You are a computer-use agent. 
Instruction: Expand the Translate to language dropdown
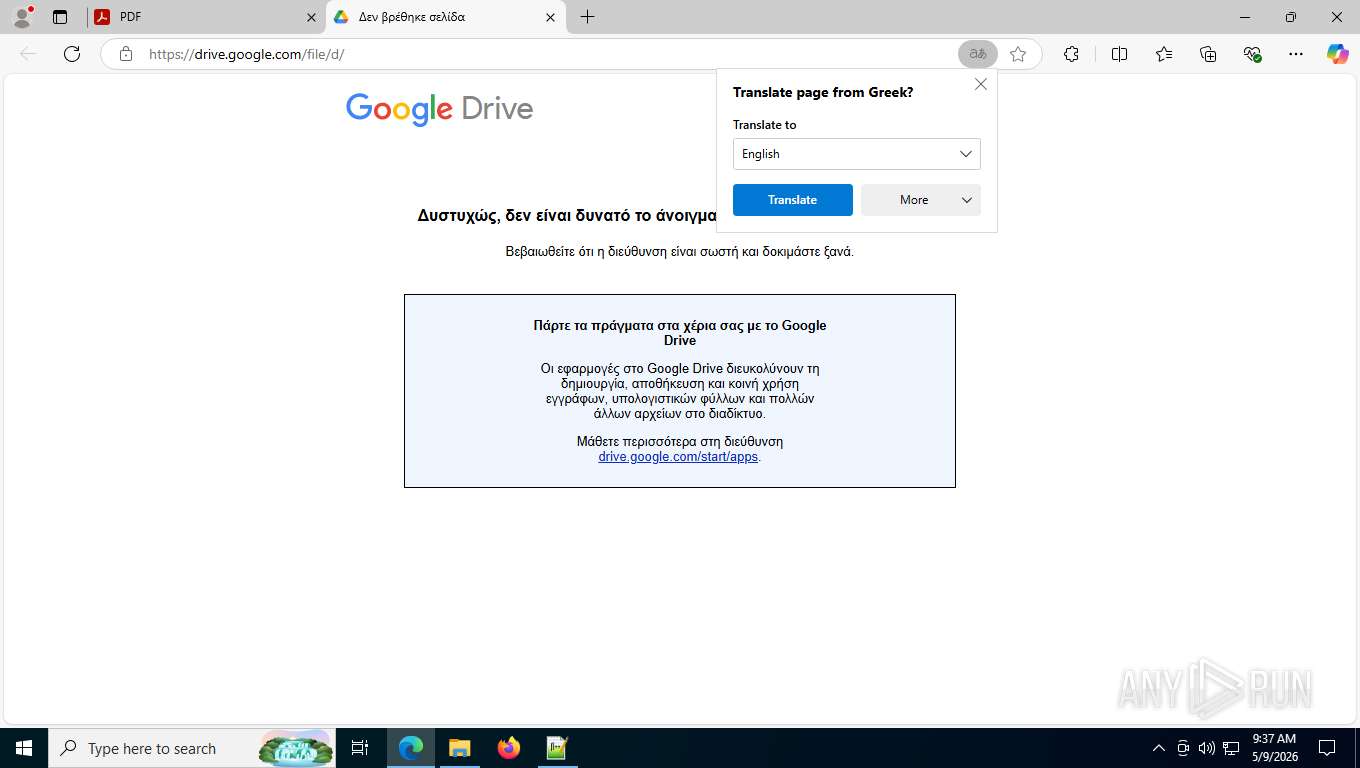857,154
